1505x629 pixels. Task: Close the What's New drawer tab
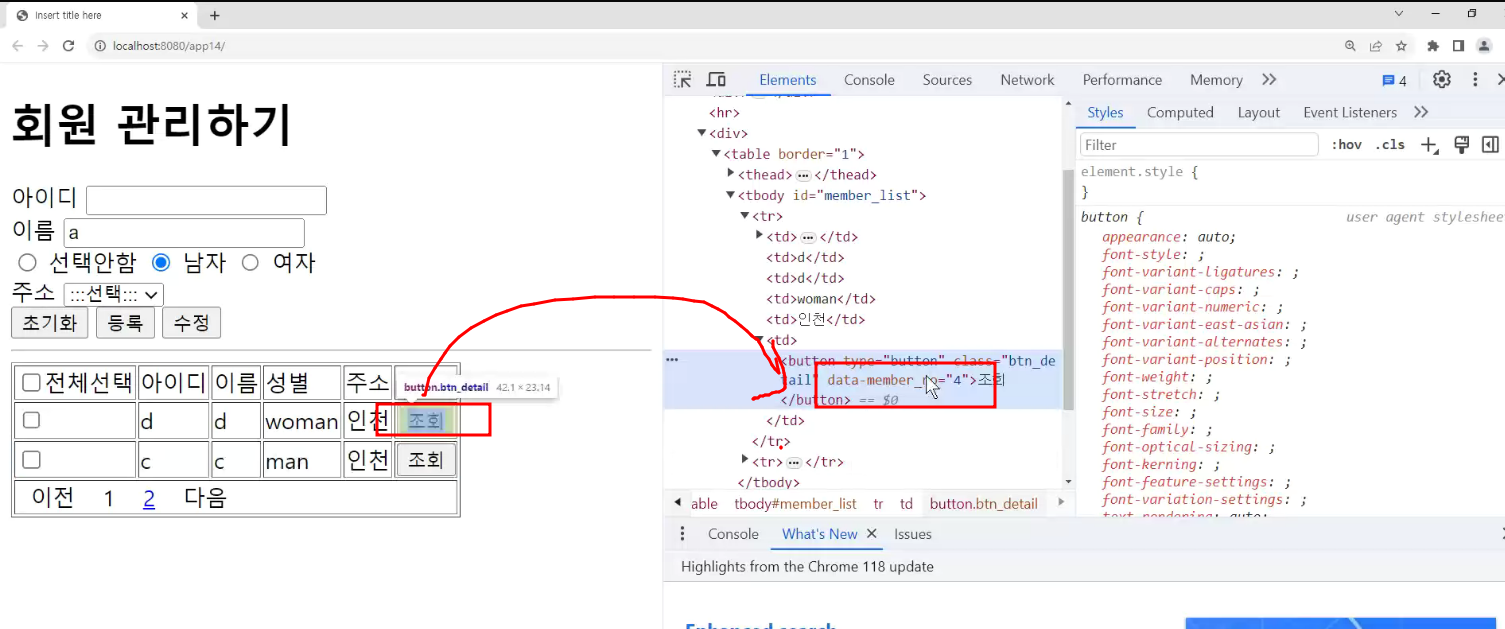pos(871,534)
